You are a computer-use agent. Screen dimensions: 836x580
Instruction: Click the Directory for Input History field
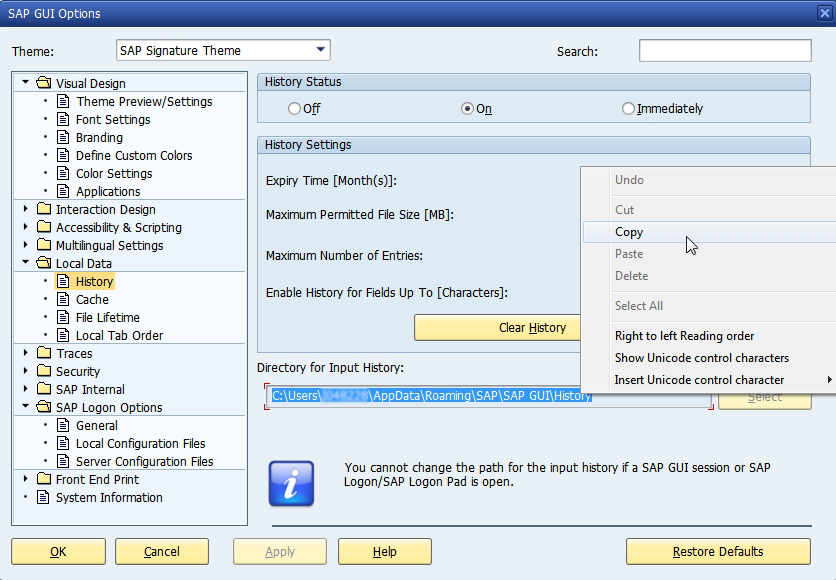488,396
